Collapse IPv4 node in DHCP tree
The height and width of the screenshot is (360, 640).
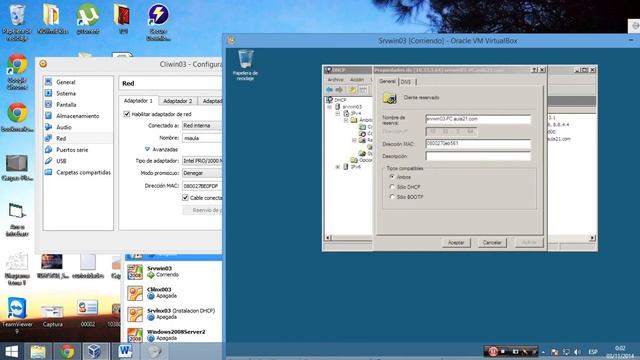click(x=338, y=113)
